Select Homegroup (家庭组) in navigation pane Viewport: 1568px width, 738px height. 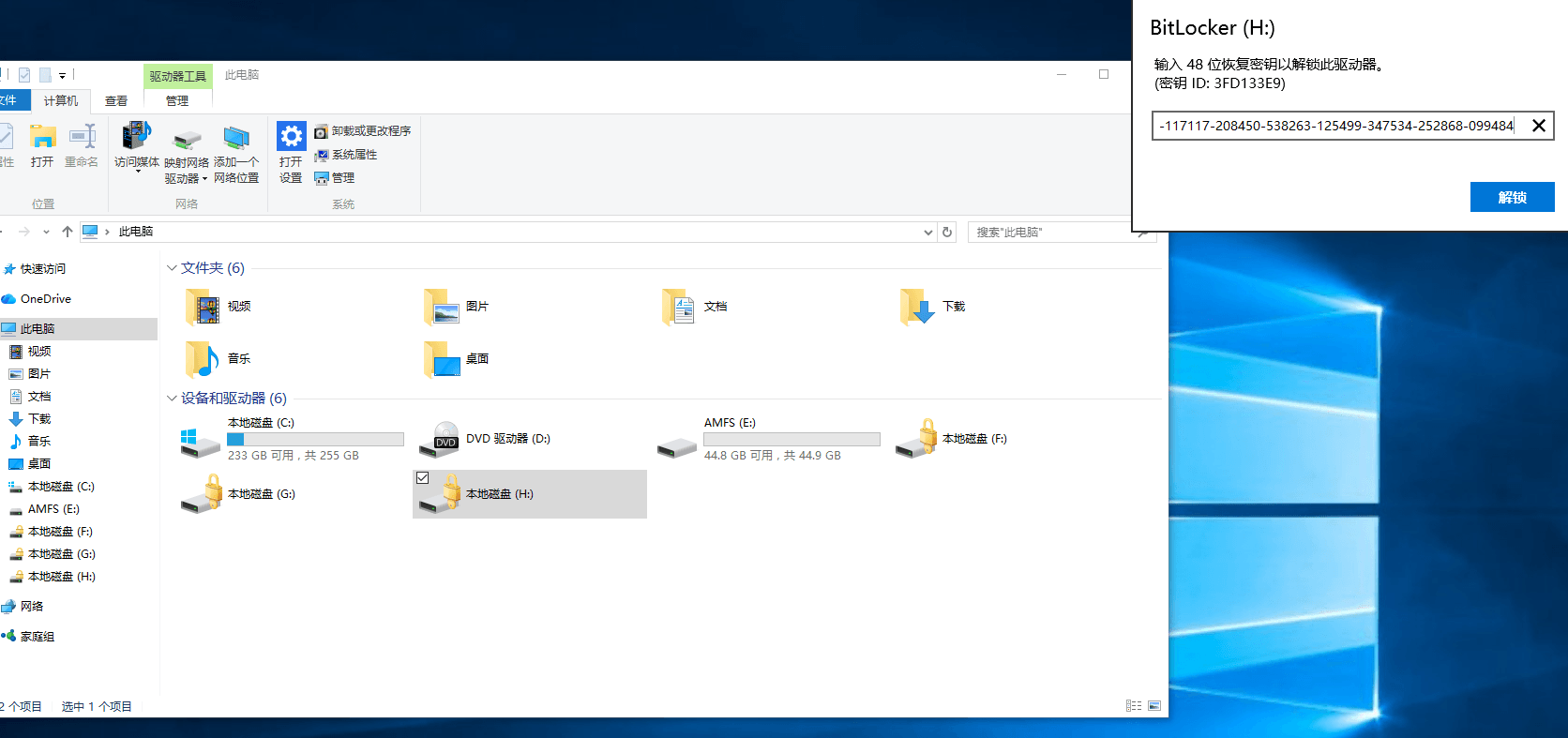pos(38,637)
